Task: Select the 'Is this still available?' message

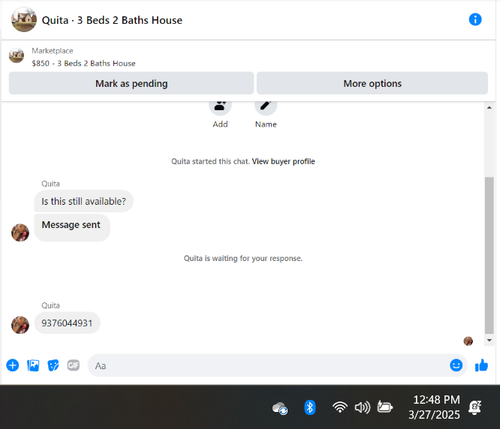Action: tap(84, 201)
